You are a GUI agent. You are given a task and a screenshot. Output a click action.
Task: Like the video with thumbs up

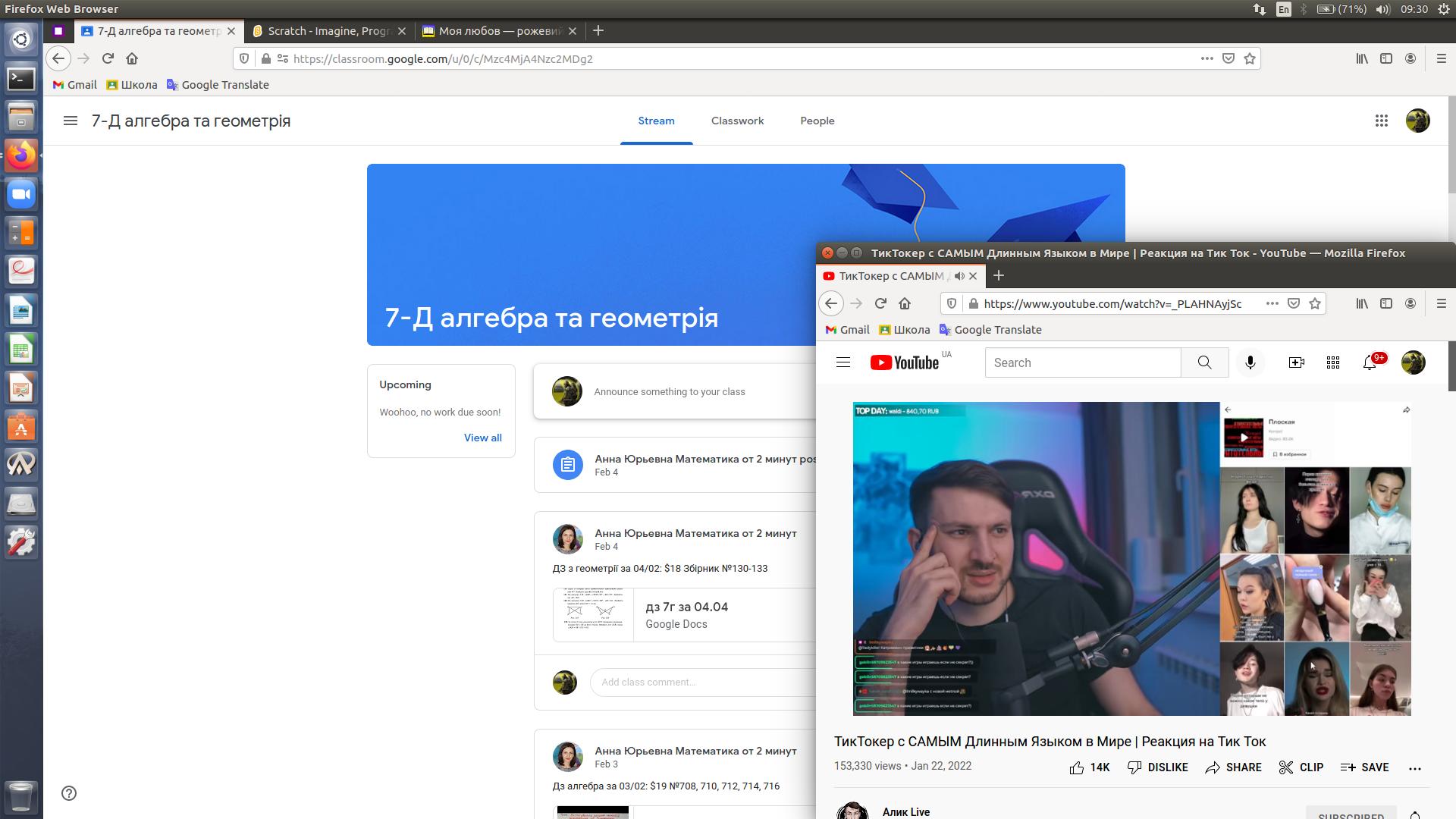(x=1077, y=767)
